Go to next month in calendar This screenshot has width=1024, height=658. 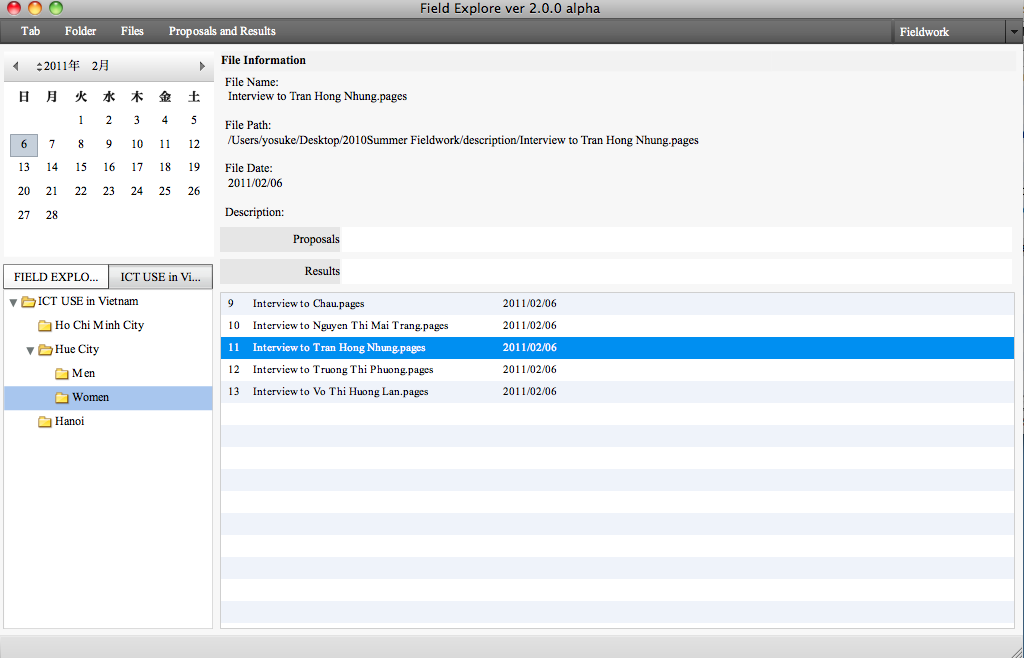(202, 66)
